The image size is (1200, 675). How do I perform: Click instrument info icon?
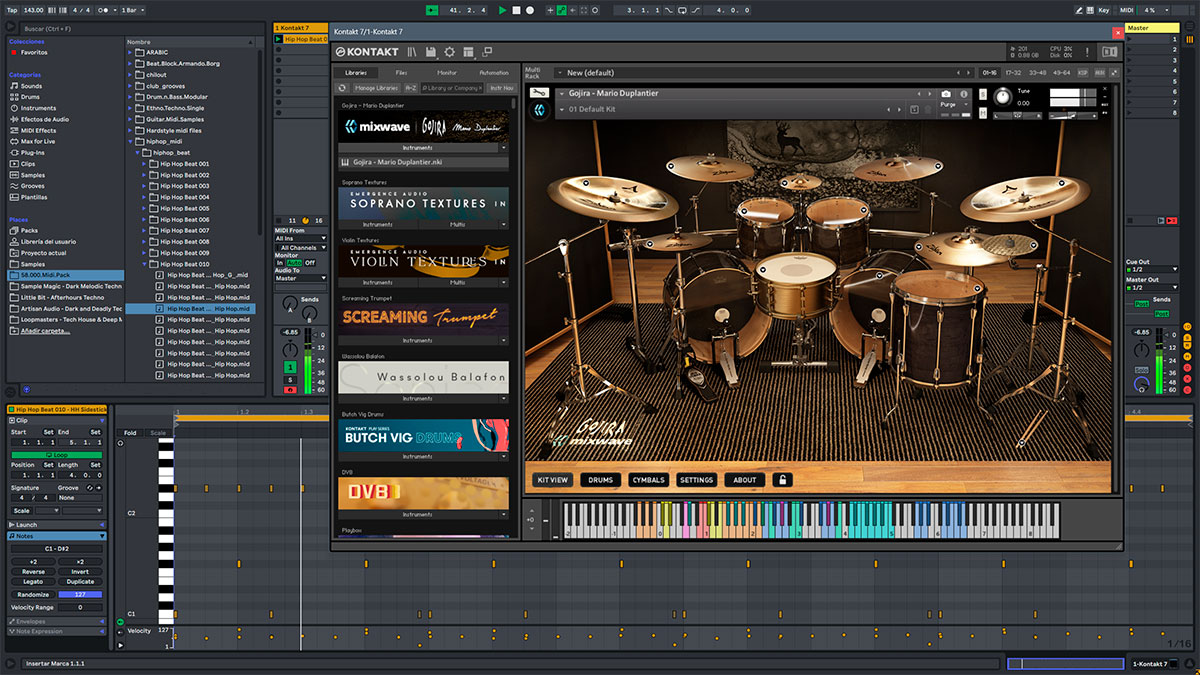tap(964, 94)
